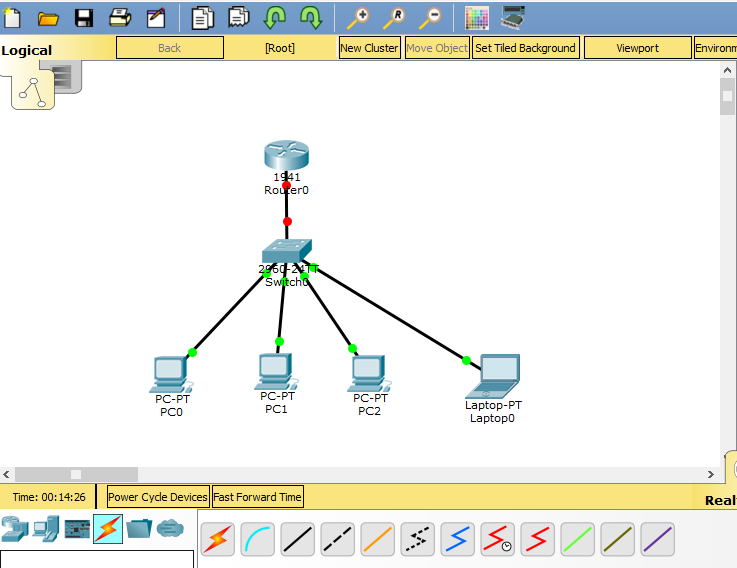737x568 pixels.
Task: Click the Router0 device
Action: [287, 157]
